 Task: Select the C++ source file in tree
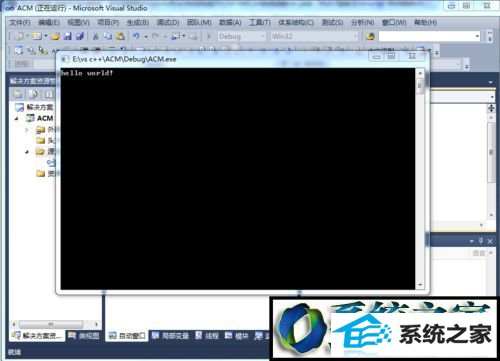point(51,162)
